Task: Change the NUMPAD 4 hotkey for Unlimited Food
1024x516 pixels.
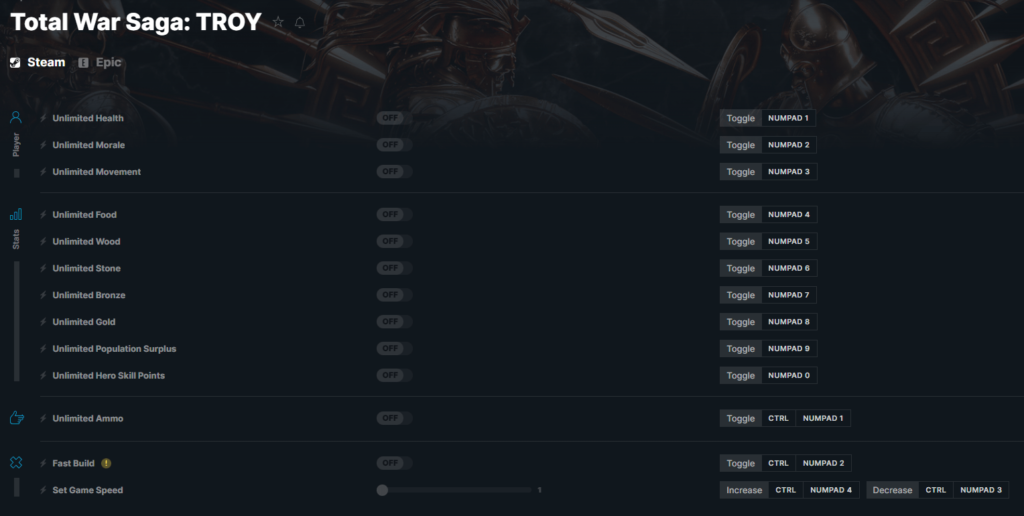Action: tap(789, 214)
